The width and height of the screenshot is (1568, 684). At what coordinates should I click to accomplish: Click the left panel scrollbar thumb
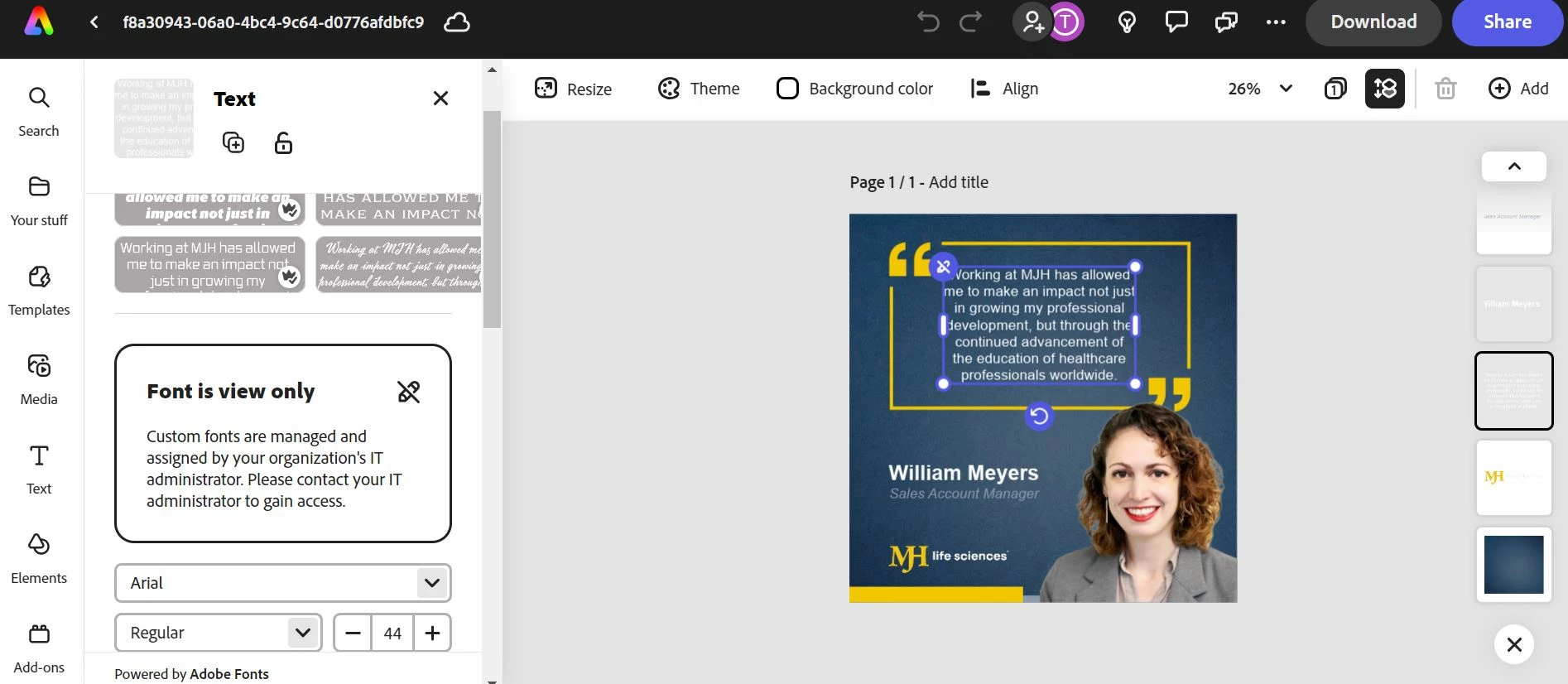click(492, 219)
